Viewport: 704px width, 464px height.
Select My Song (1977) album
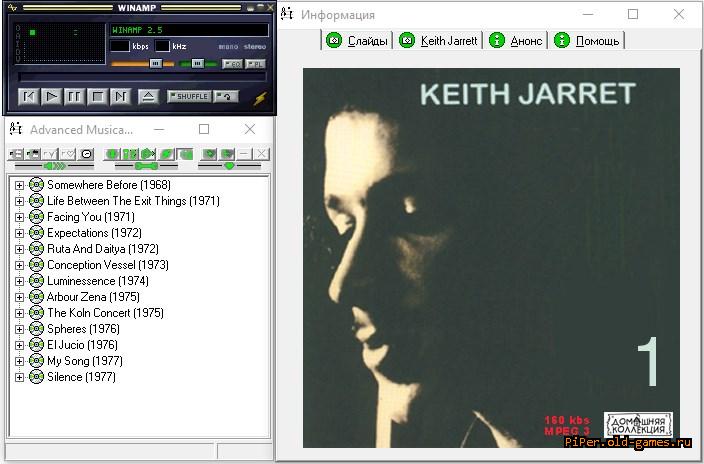coord(85,361)
